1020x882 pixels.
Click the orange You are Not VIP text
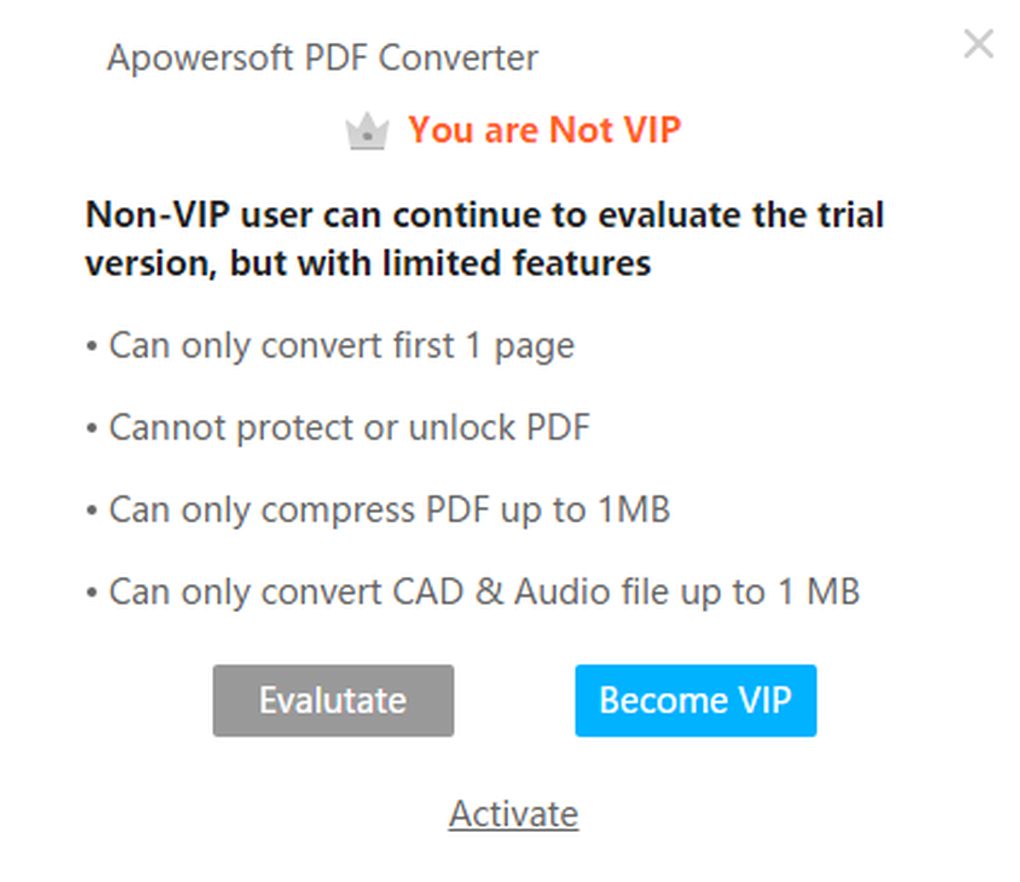point(544,129)
